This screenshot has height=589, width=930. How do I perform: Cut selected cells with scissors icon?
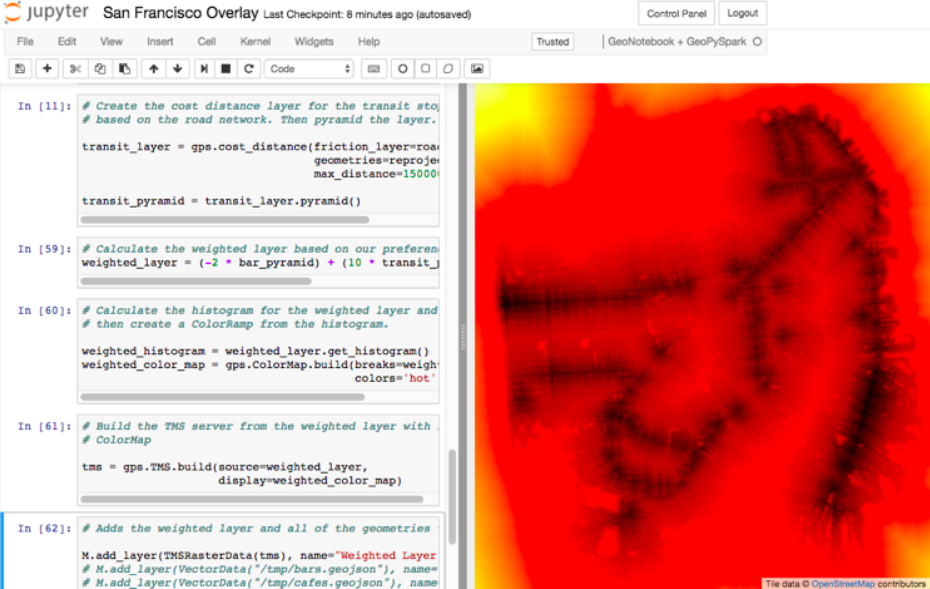[x=75, y=69]
